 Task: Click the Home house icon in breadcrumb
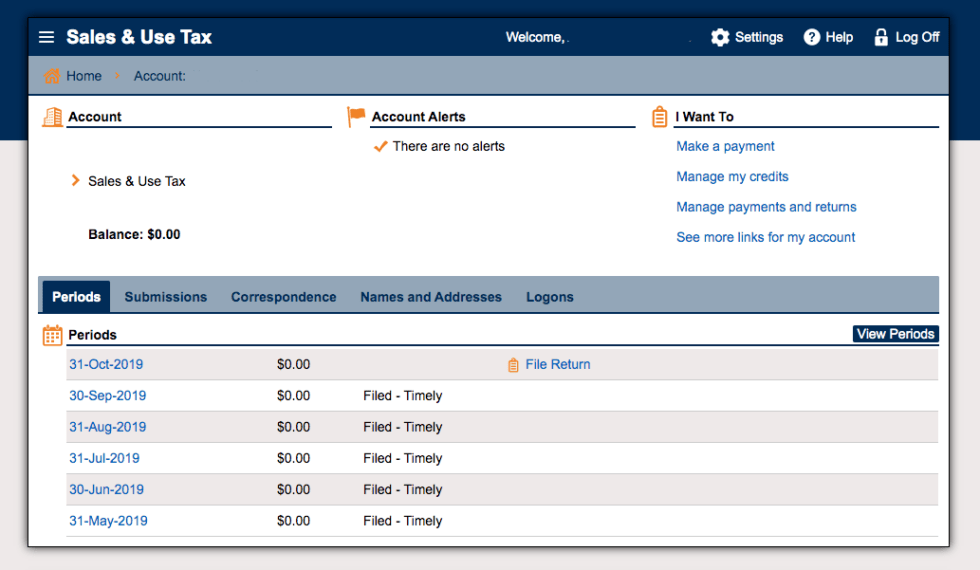point(52,76)
